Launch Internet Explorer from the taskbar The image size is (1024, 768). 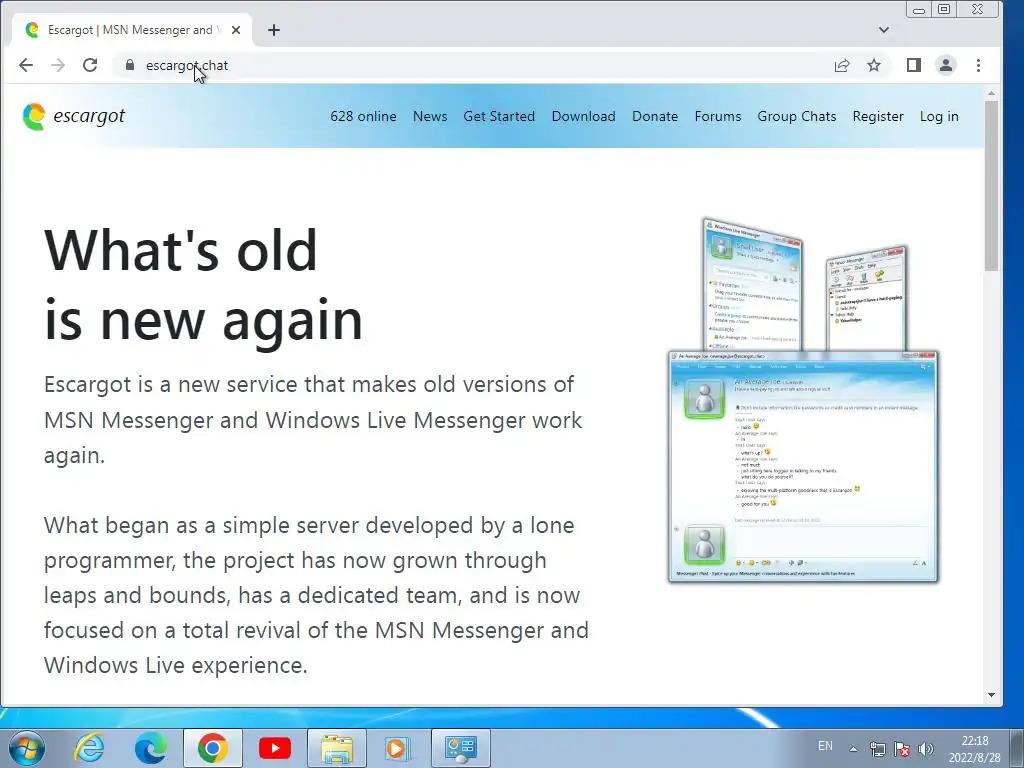[x=89, y=748]
